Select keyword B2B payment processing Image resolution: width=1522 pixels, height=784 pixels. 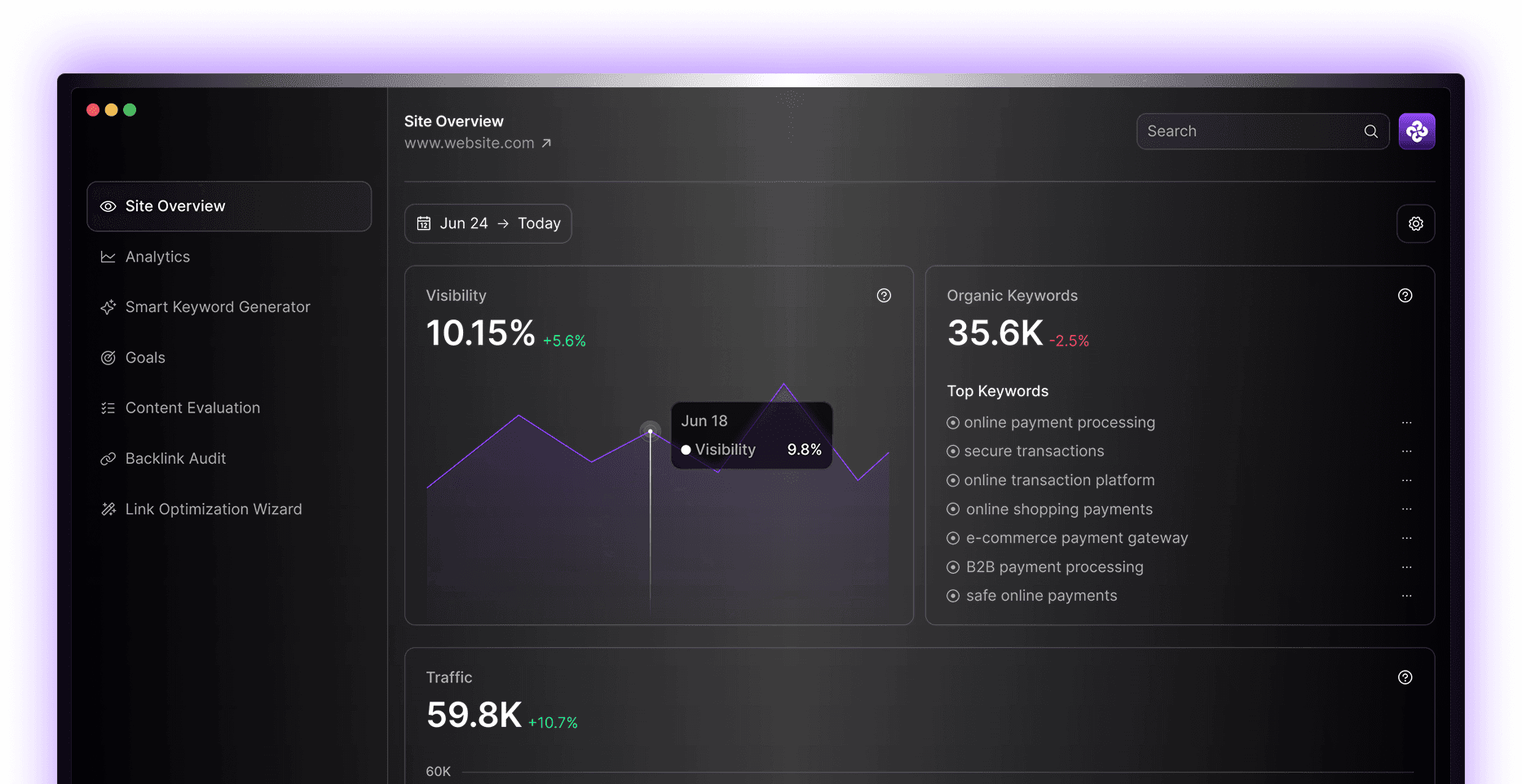(1055, 567)
